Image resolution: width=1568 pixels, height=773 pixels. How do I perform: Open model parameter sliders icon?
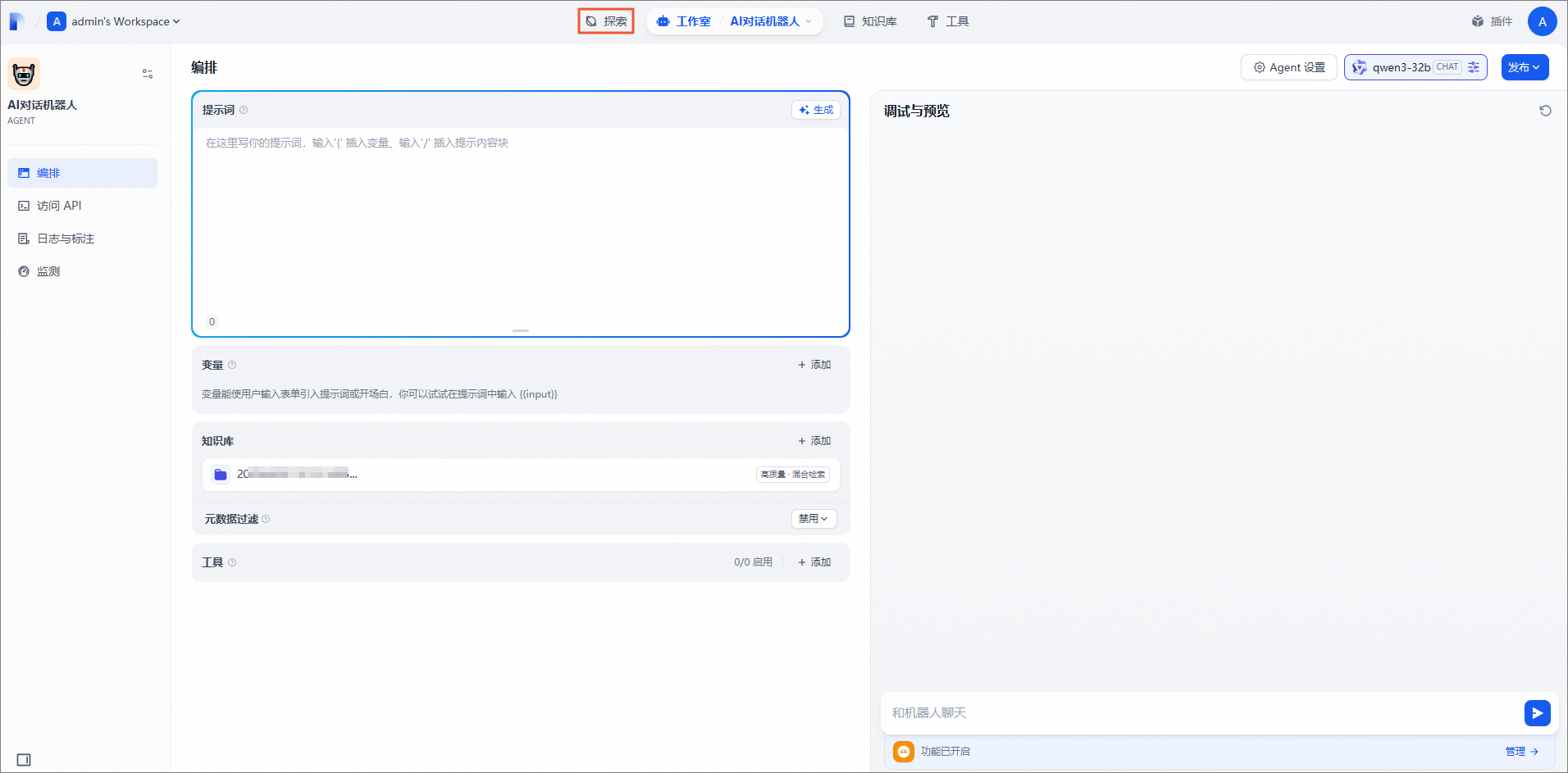point(1474,67)
